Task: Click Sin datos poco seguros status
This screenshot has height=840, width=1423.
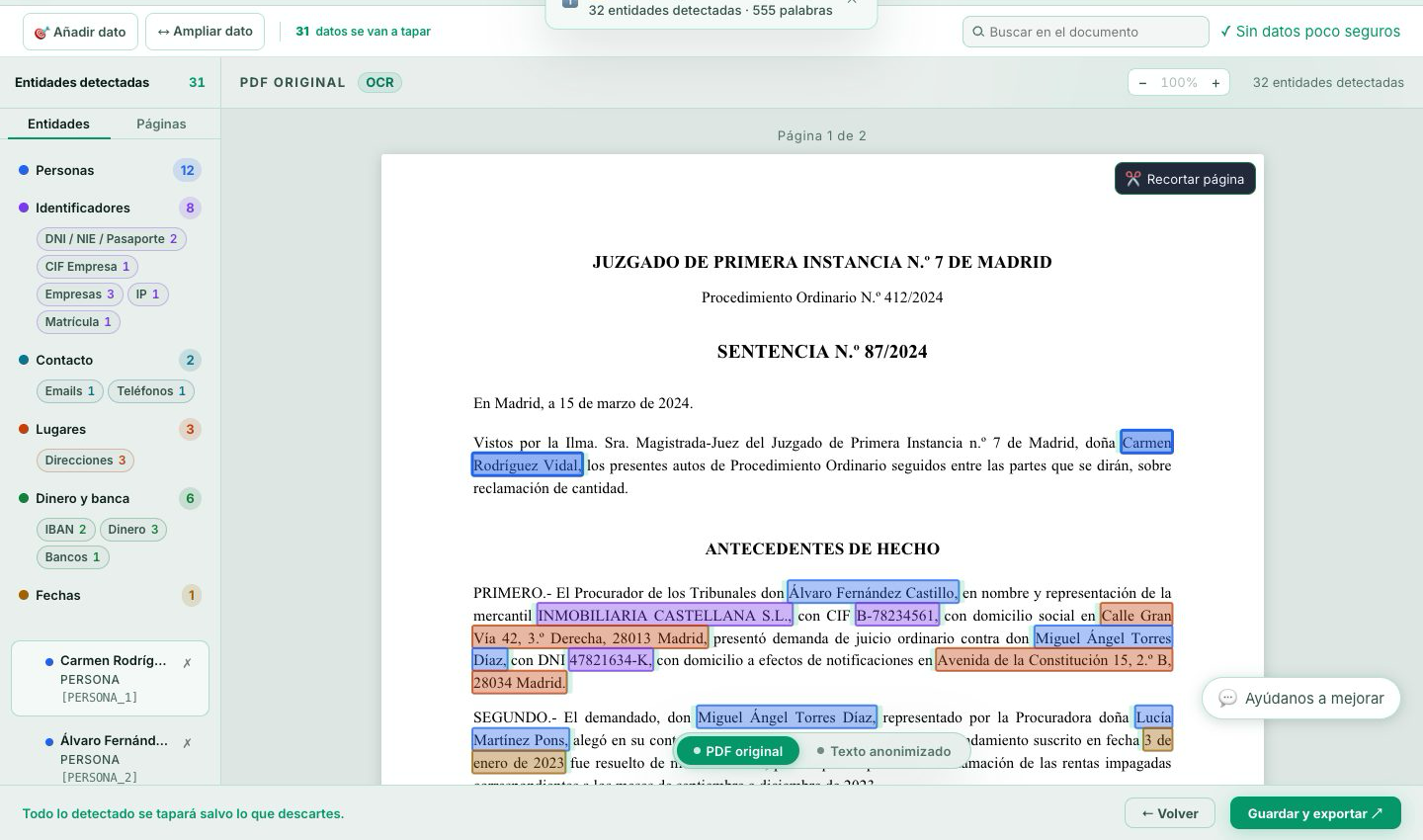Action: (1309, 32)
